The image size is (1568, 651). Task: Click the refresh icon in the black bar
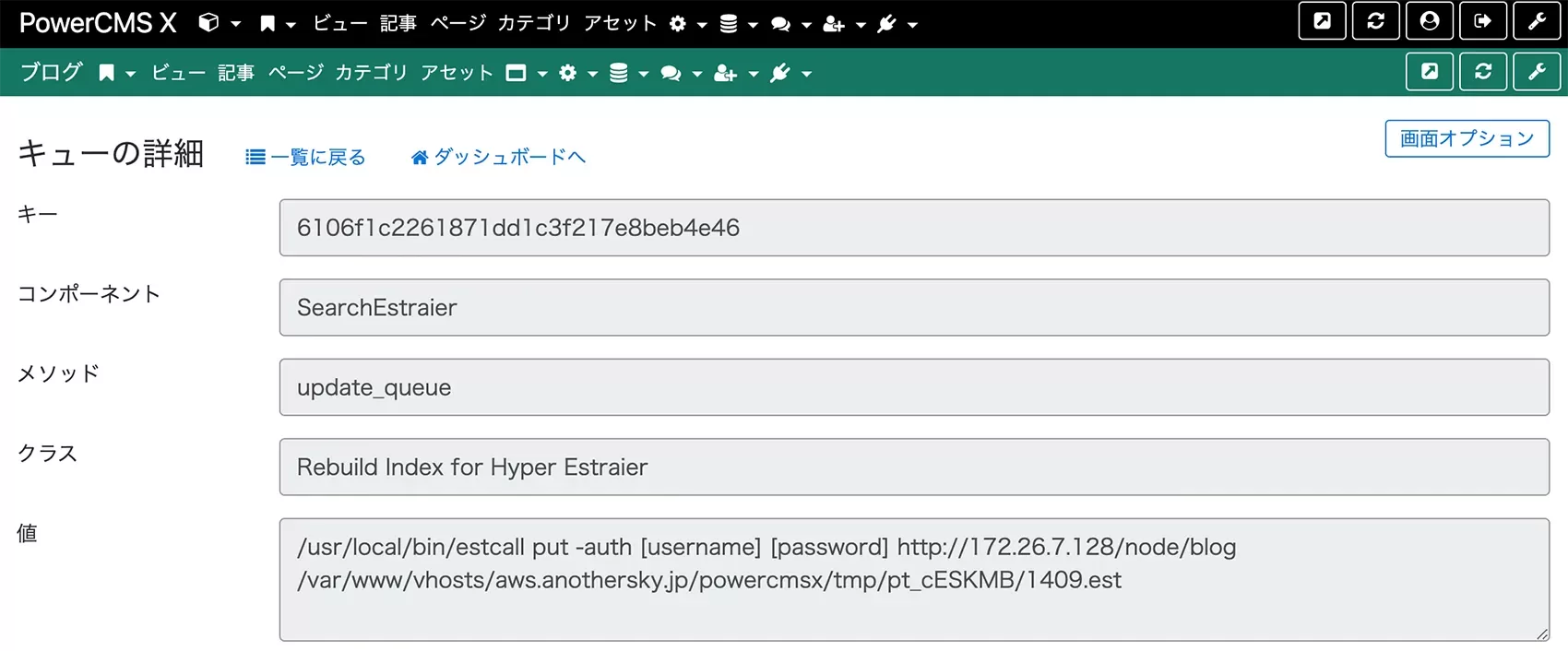1376,21
